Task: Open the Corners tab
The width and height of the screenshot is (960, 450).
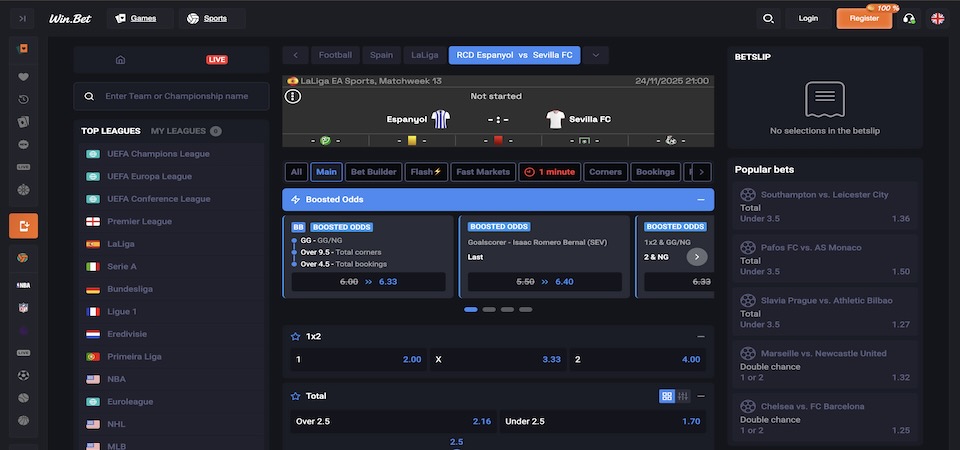Action: pos(606,172)
